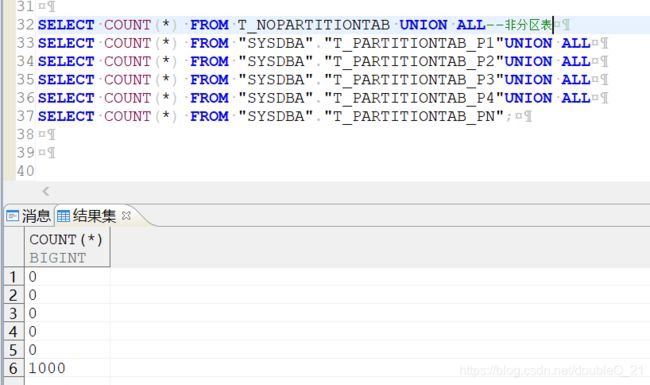Select result row header 5

point(13,349)
